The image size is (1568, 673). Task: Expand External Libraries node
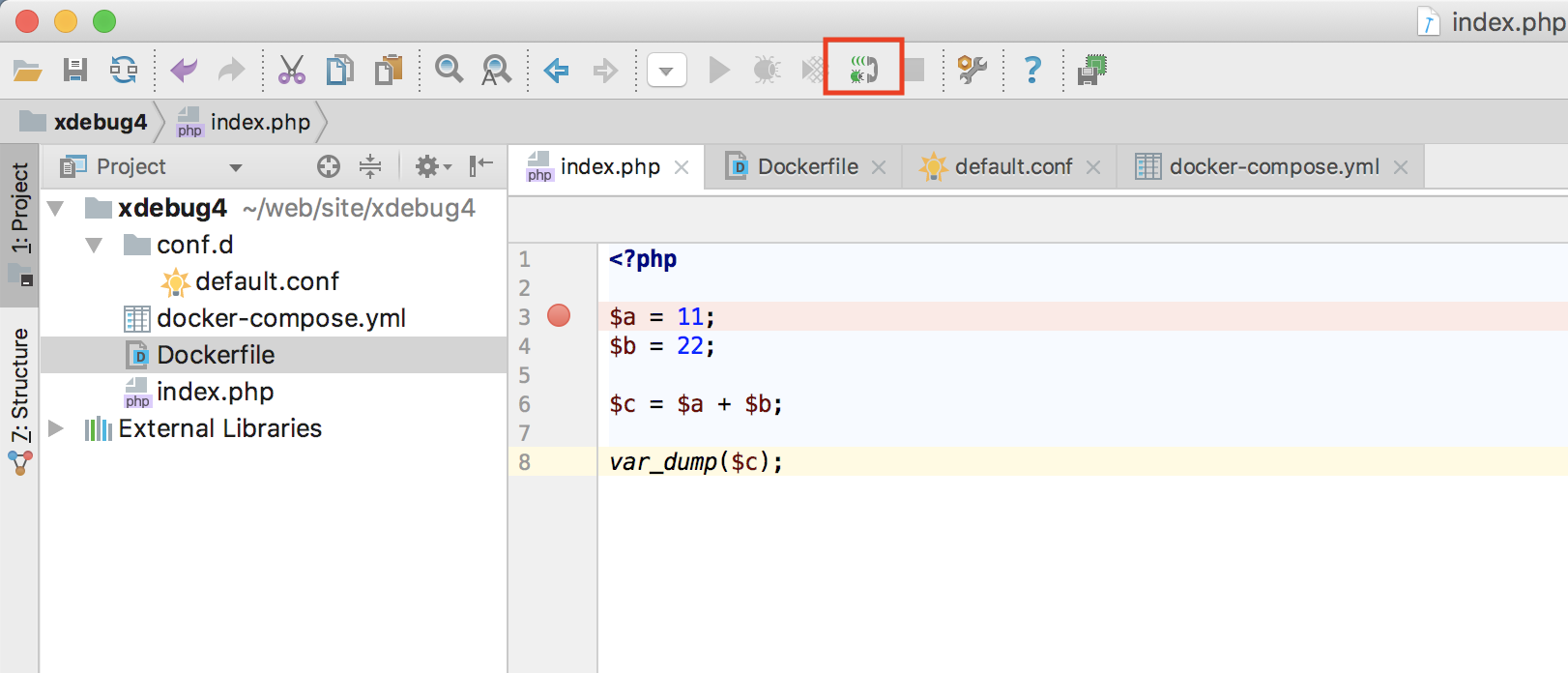(x=56, y=428)
